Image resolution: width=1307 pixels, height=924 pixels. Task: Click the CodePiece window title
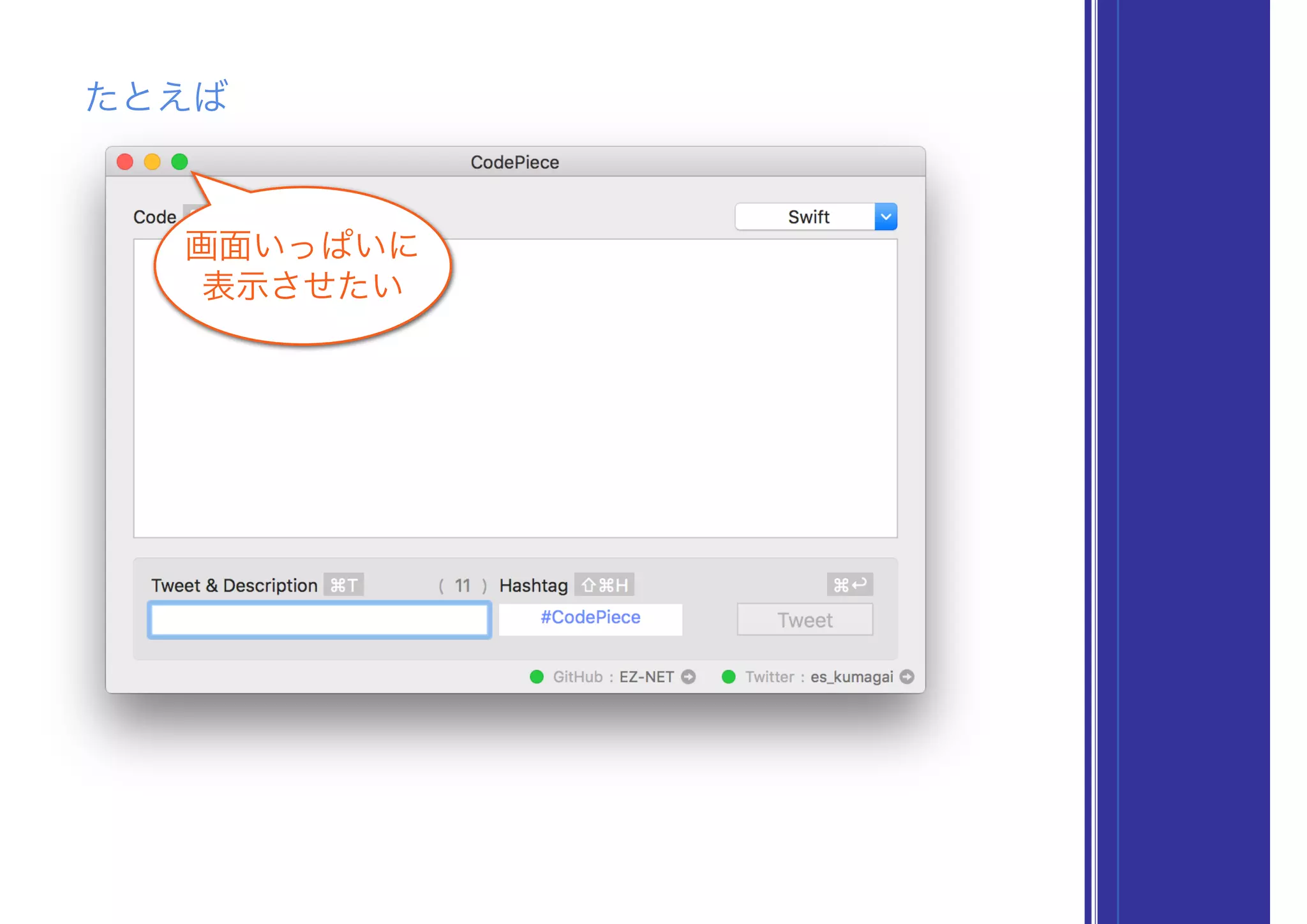click(x=515, y=162)
